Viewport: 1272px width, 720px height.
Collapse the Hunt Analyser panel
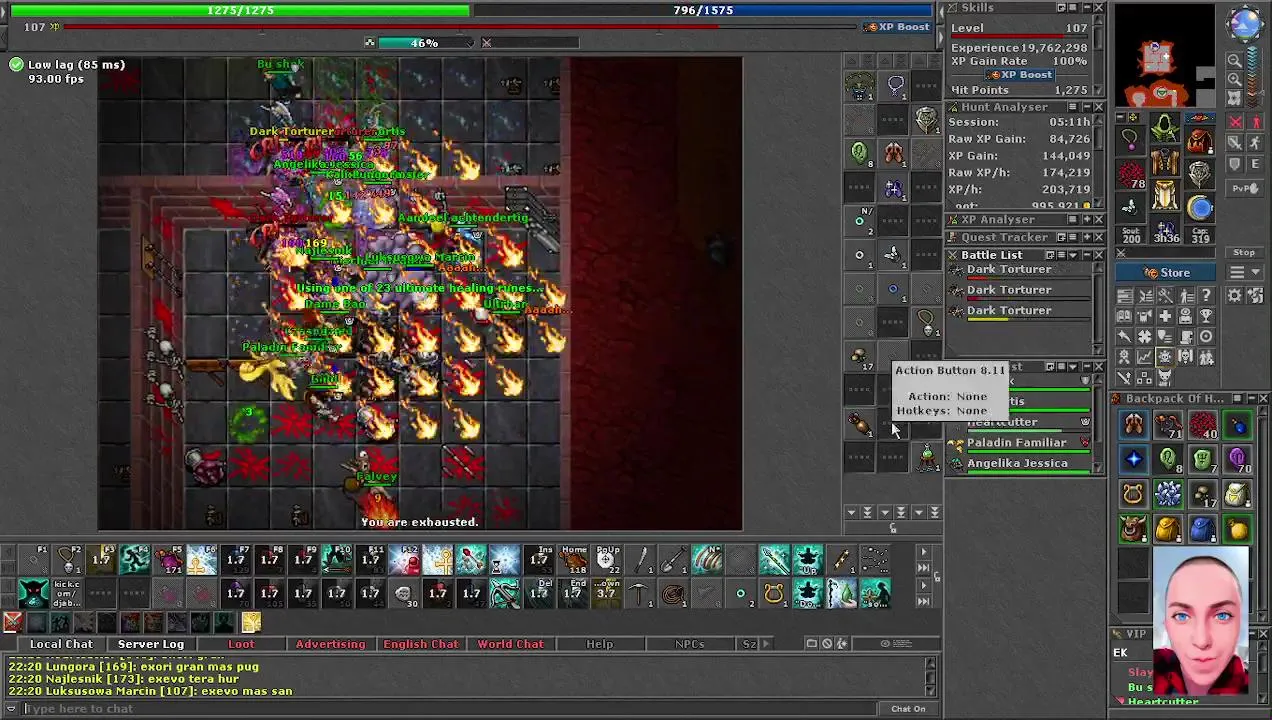tap(1086, 107)
